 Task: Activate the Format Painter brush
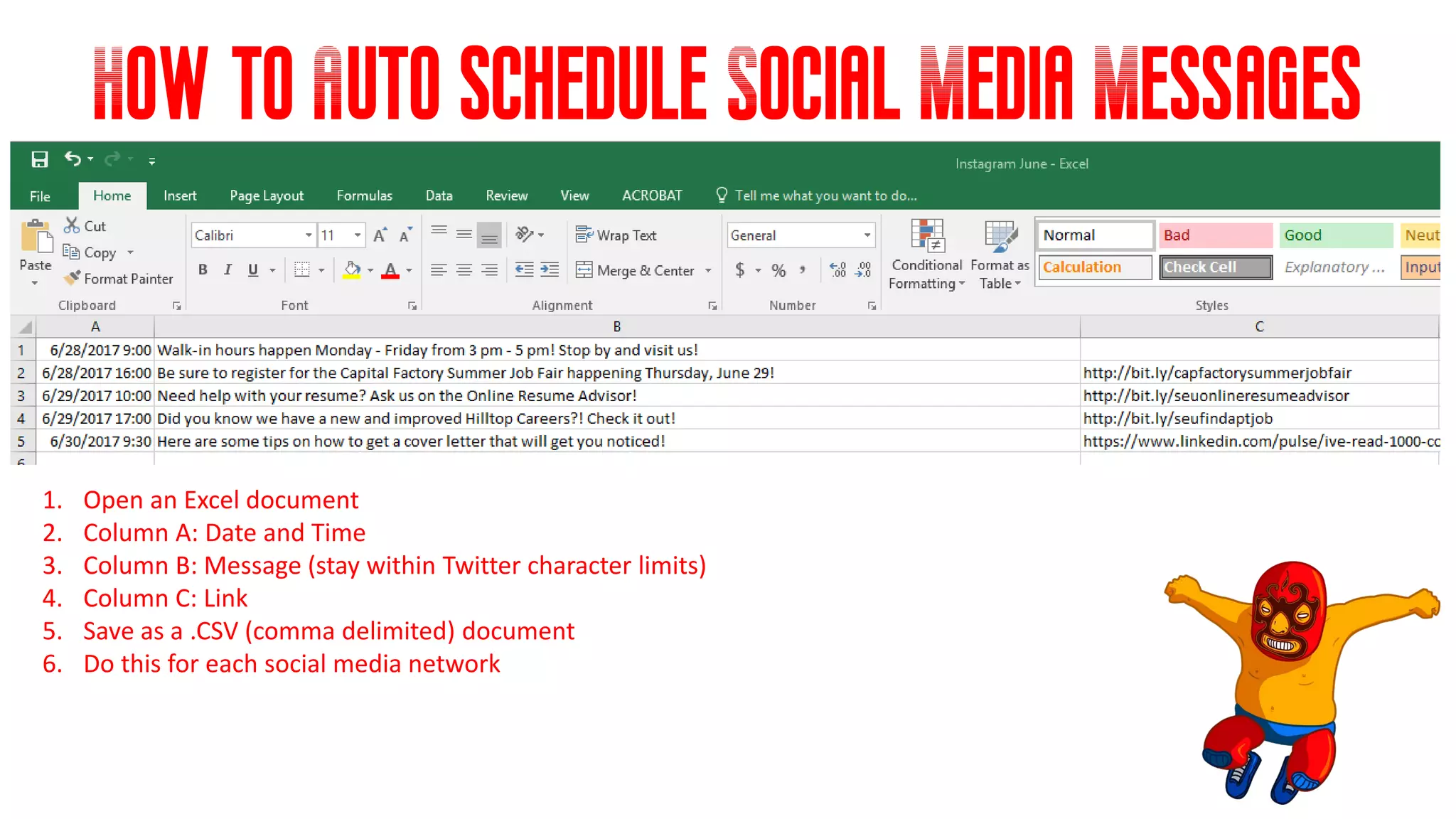[118, 279]
